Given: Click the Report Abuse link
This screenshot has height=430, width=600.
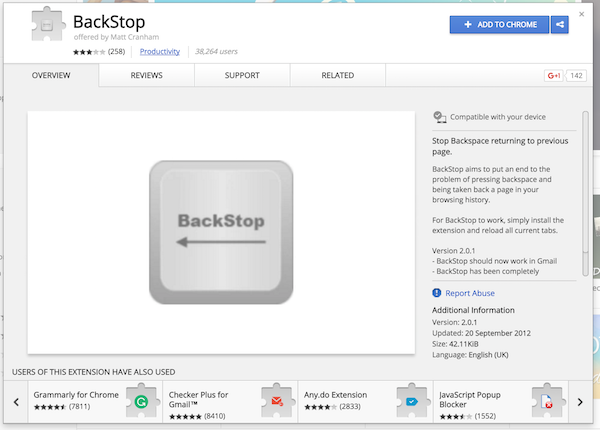Looking at the screenshot, I should click(470, 293).
